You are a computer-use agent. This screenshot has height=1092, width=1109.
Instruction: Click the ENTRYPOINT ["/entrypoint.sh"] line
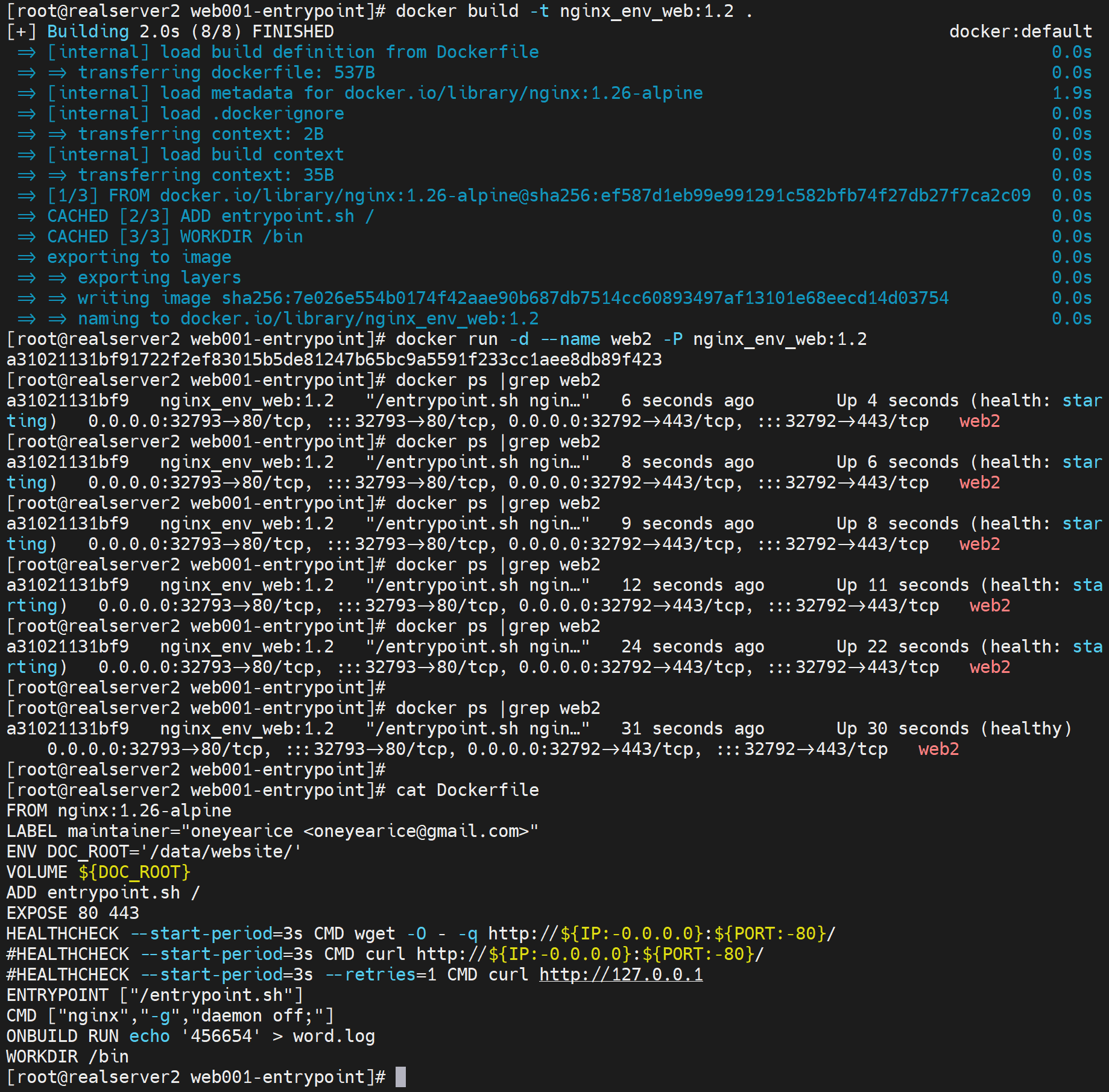154,995
